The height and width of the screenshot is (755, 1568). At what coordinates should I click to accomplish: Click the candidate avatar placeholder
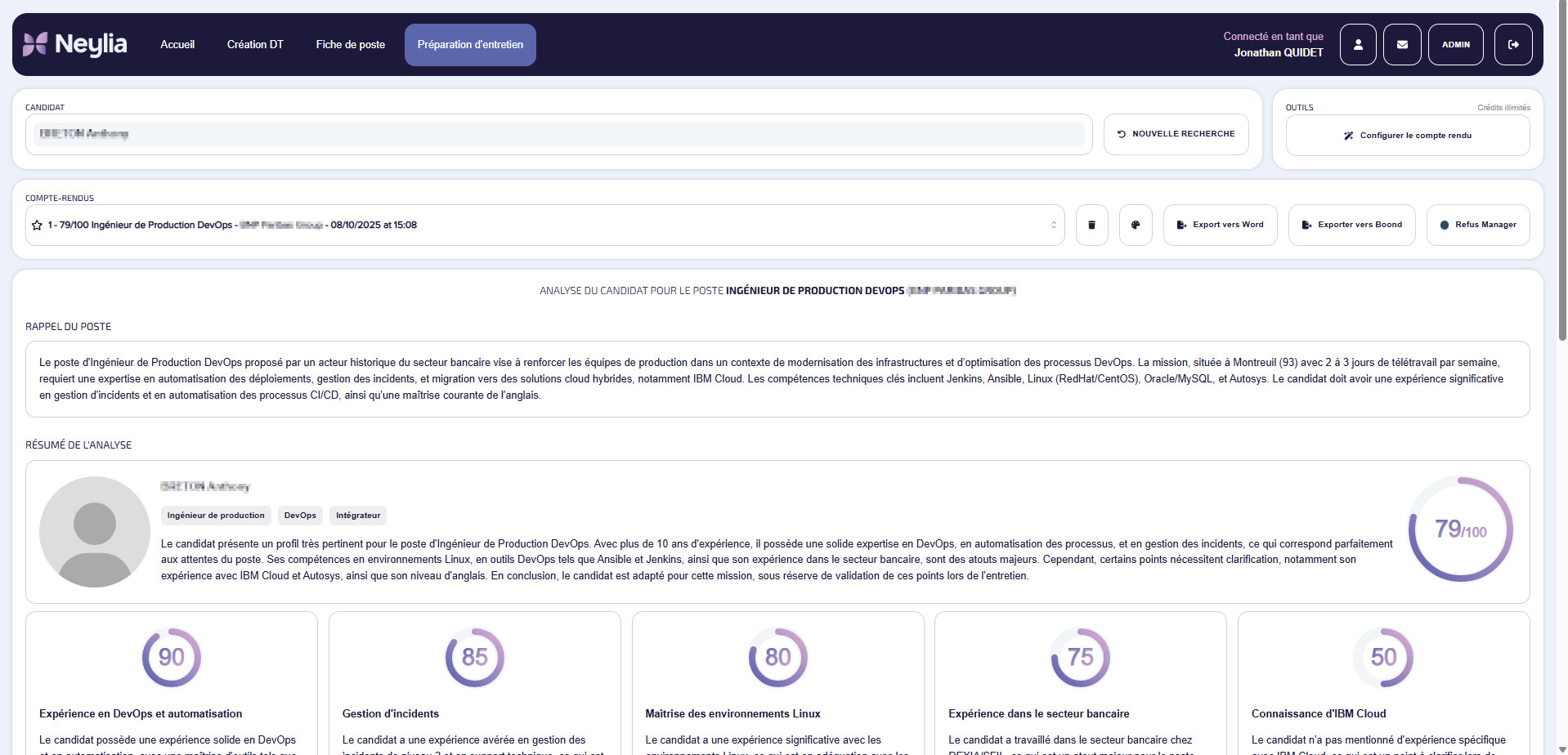pyautogui.click(x=95, y=532)
